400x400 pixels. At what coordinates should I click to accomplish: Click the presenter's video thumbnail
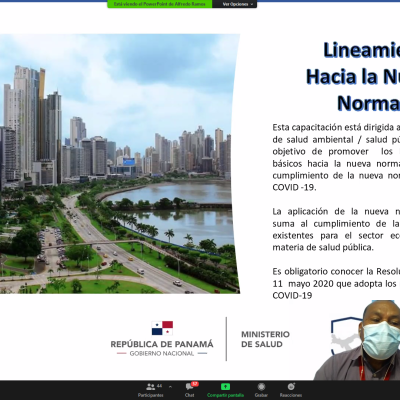pyautogui.click(x=357, y=340)
